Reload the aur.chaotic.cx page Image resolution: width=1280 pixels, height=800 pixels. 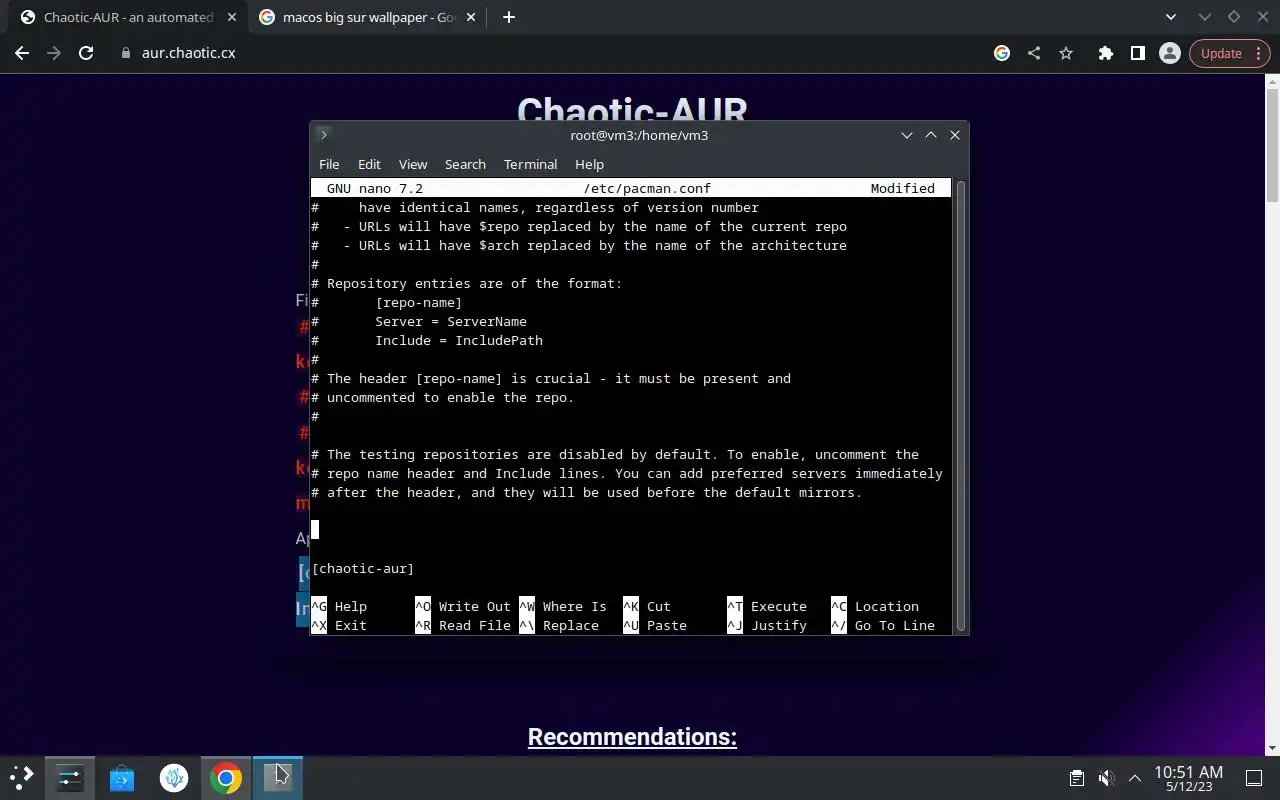click(86, 53)
